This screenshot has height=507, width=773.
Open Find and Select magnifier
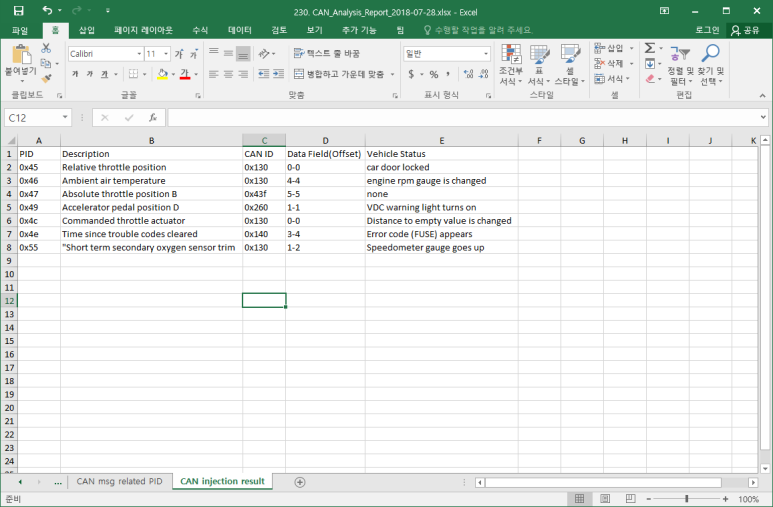coord(710,64)
